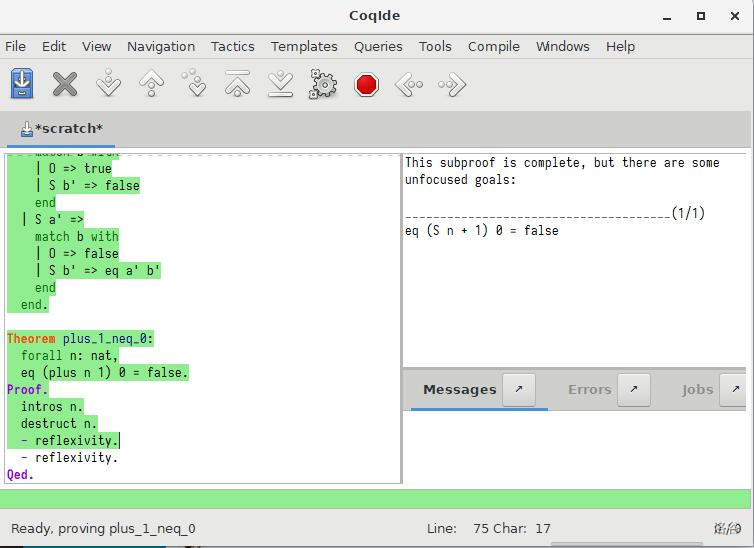Switch to the Errors tab
Image resolution: width=754 pixels, height=548 pixels.
point(589,390)
